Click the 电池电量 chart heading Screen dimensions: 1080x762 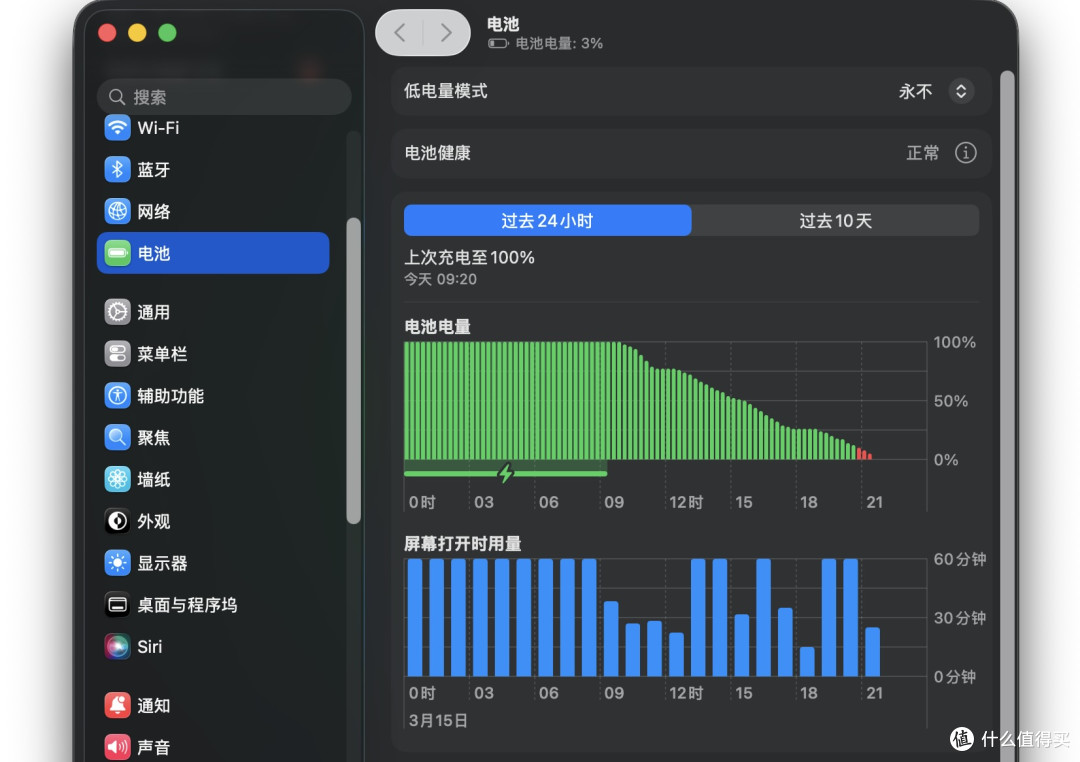coord(437,327)
